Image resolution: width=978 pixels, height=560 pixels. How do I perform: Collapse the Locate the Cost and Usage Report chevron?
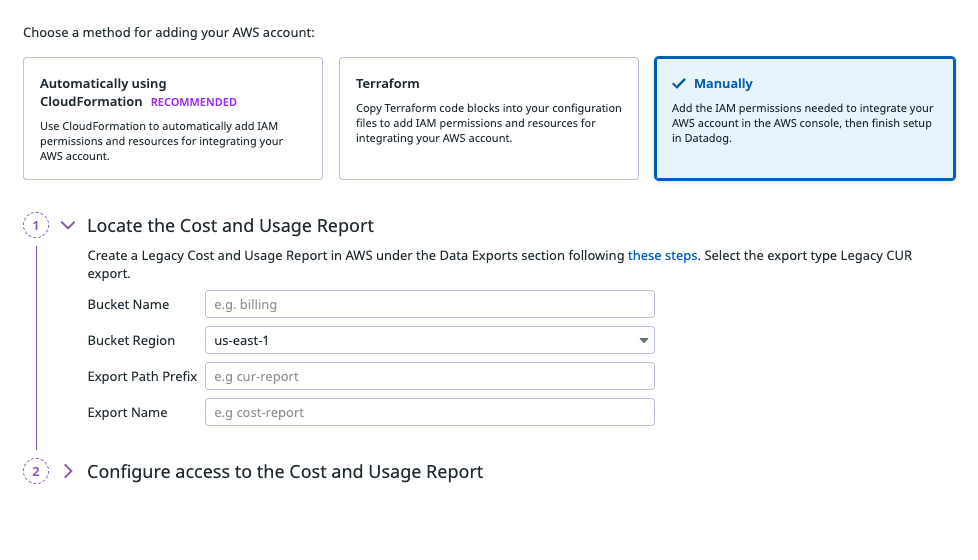pyautogui.click(x=68, y=226)
